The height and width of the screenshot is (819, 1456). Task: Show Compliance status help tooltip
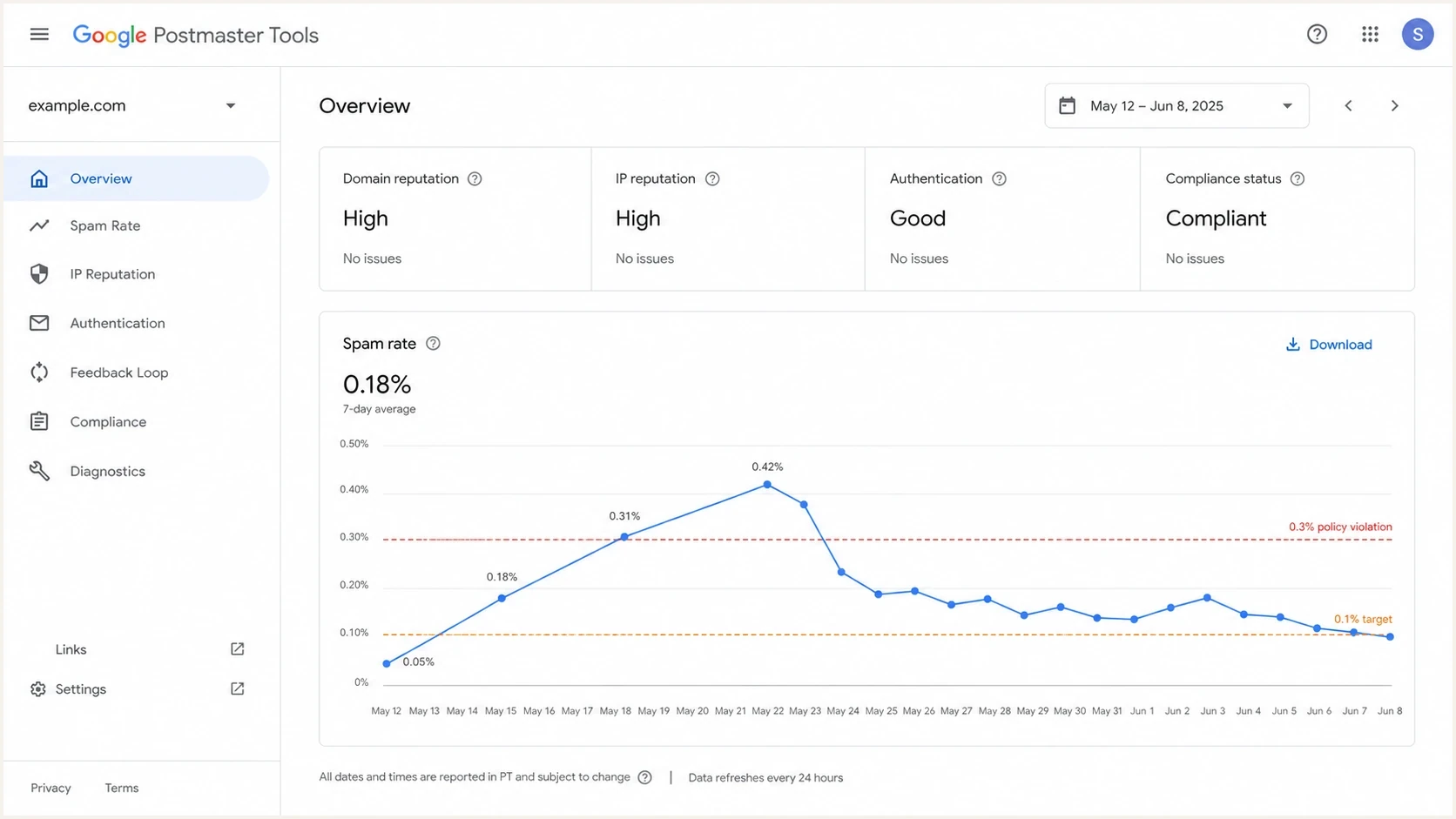1298,178
